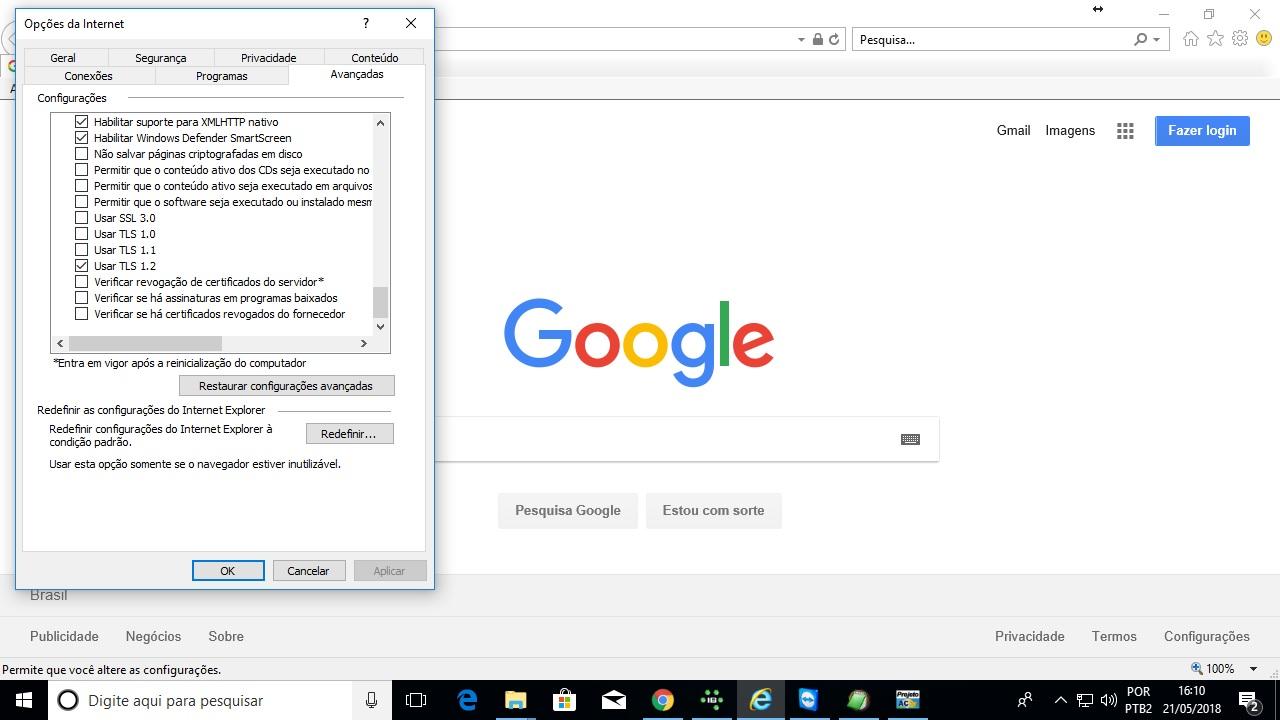Enable the Usar TLS 1.0 checkbox
The width and height of the screenshot is (1280, 720).
click(82, 234)
